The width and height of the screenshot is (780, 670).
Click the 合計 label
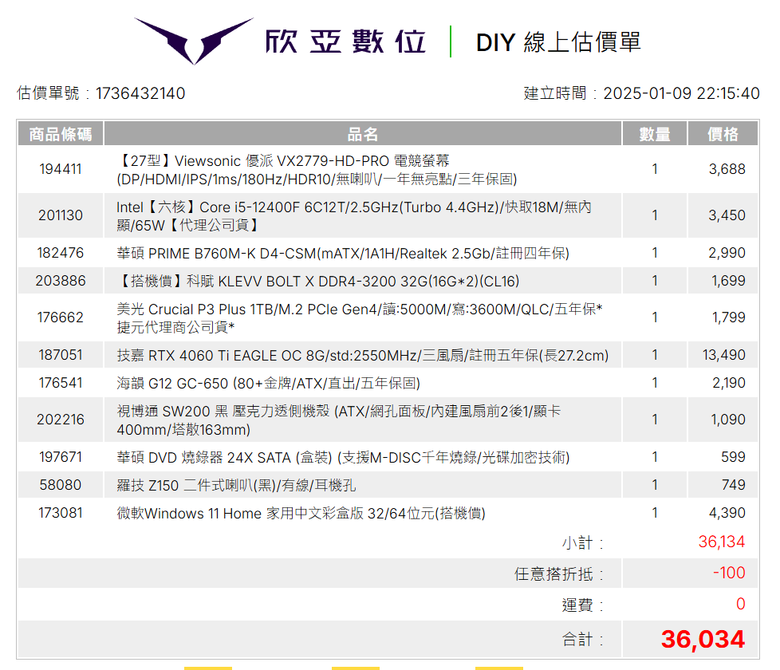tap(583, 640)
